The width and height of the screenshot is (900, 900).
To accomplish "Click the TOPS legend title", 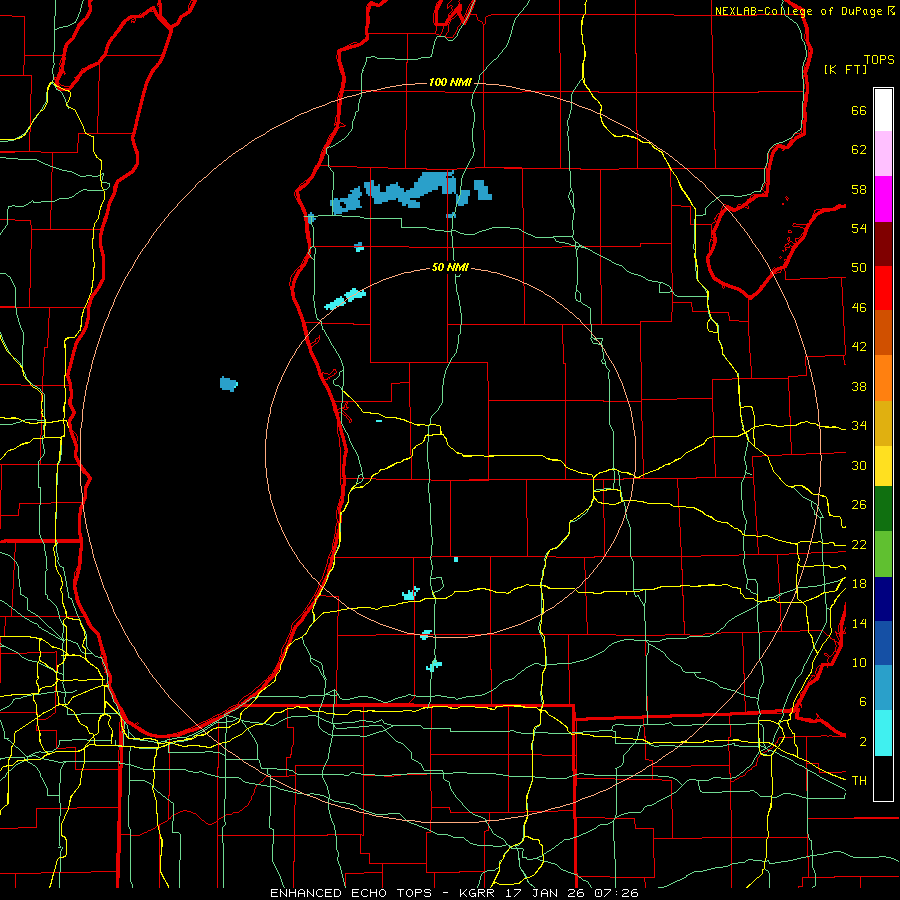I will pyautogui.click(x=879, y=59).
